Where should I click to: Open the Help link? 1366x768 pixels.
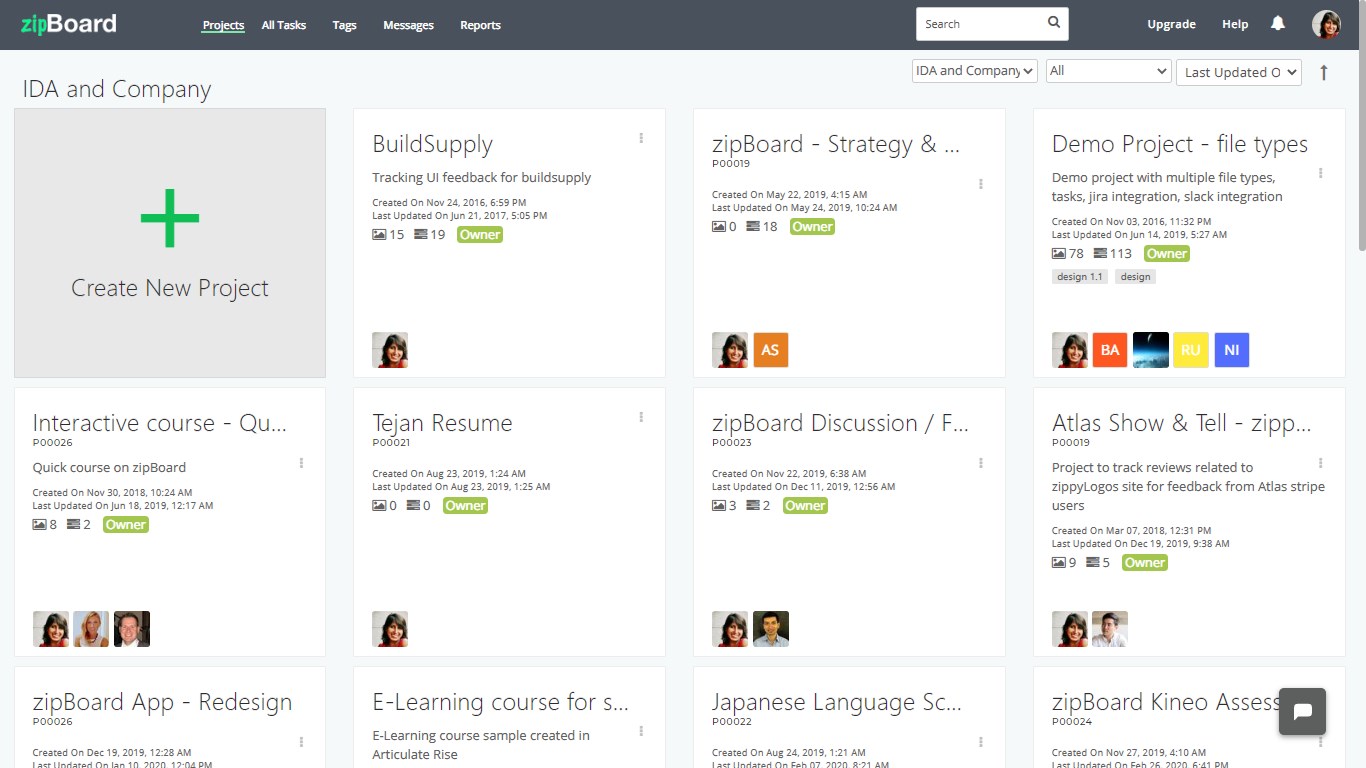1235,25
